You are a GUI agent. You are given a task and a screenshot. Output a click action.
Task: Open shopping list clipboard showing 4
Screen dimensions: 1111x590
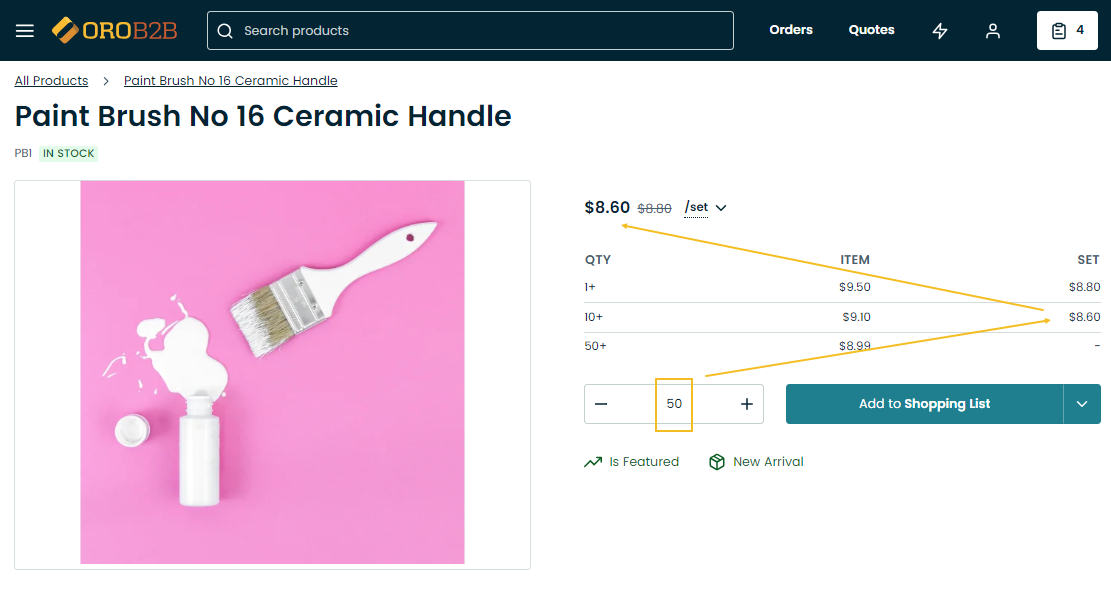pyautogui.click(x=1068, y=31)
